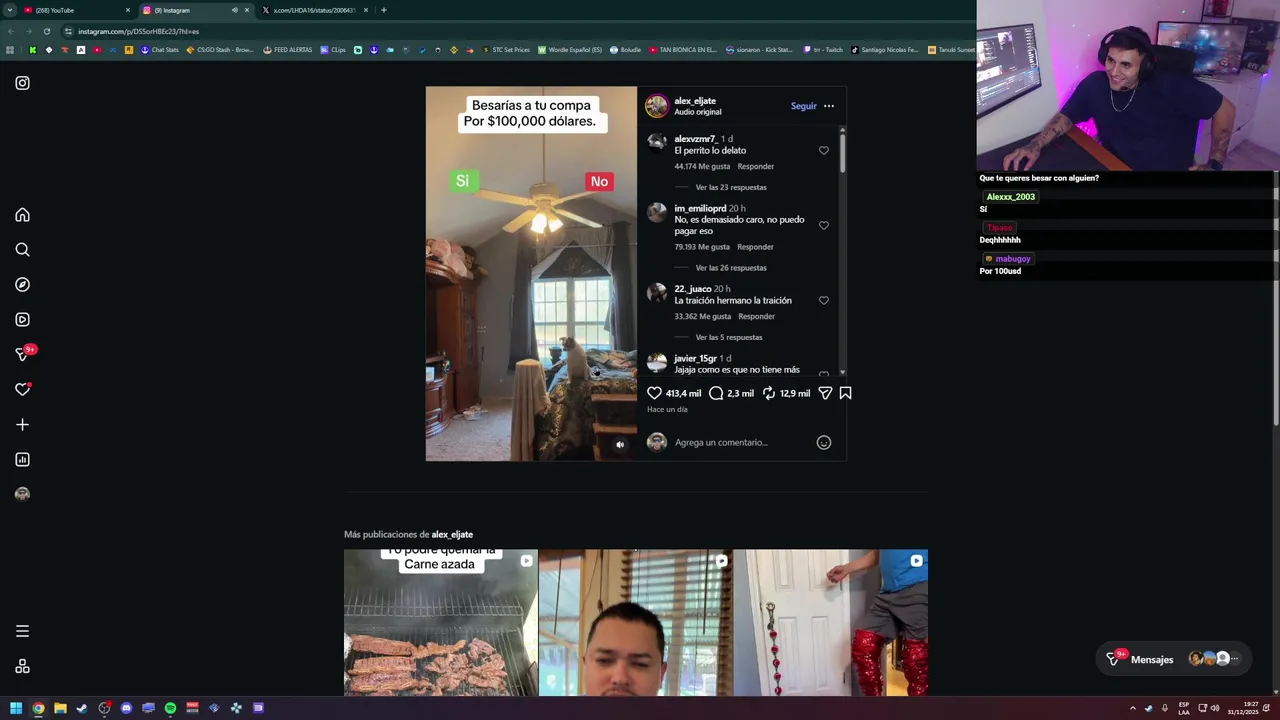Image resolution: width=1280 pixels, height=720 pixels.
Task: Open the Carne azada grill thumbnail
Action: click(x=441, y=622)
